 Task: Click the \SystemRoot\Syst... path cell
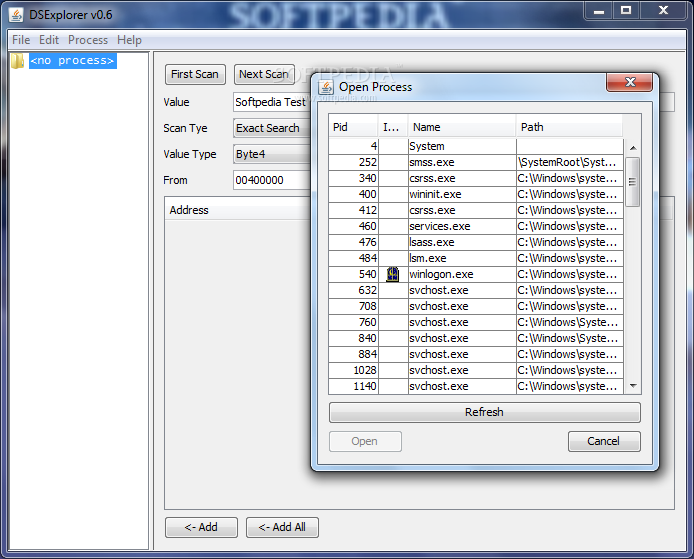[570, 162]
